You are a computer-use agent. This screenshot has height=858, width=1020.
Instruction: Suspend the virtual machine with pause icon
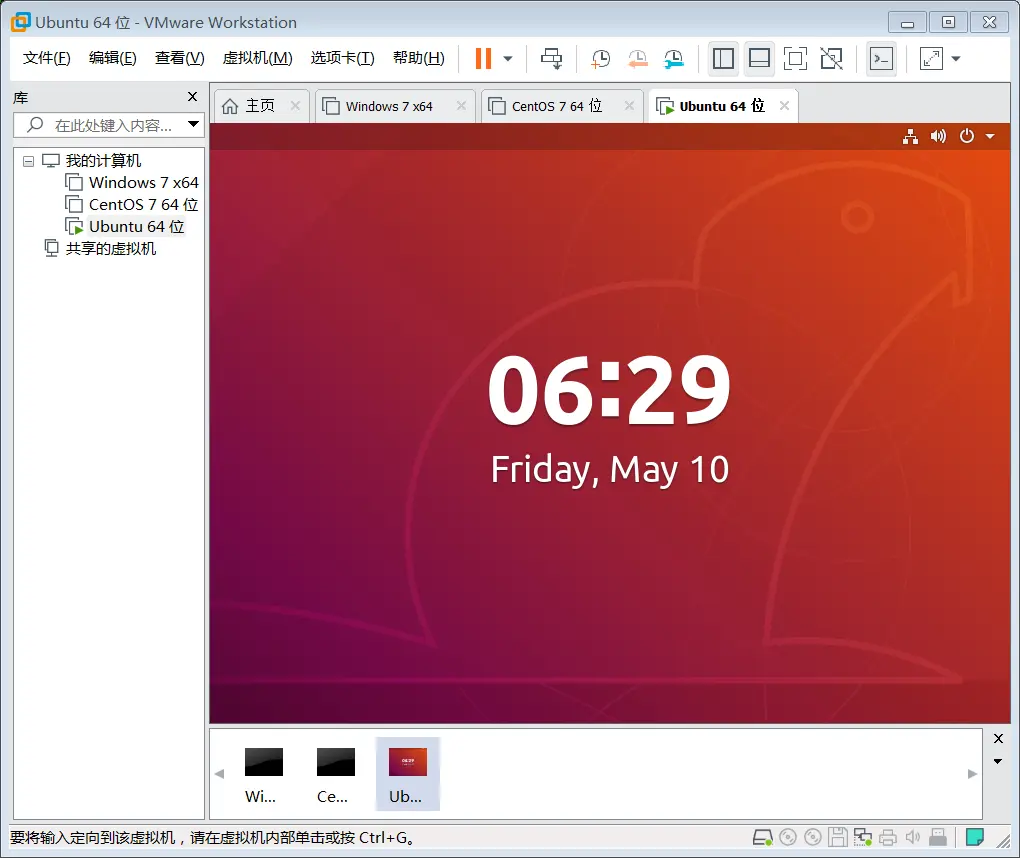click(x=484, y=58)
